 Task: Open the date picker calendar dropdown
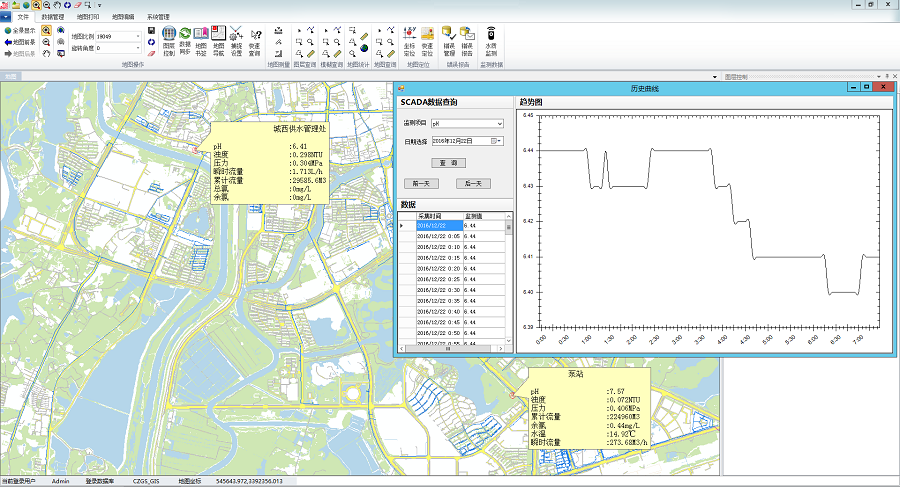495,142
